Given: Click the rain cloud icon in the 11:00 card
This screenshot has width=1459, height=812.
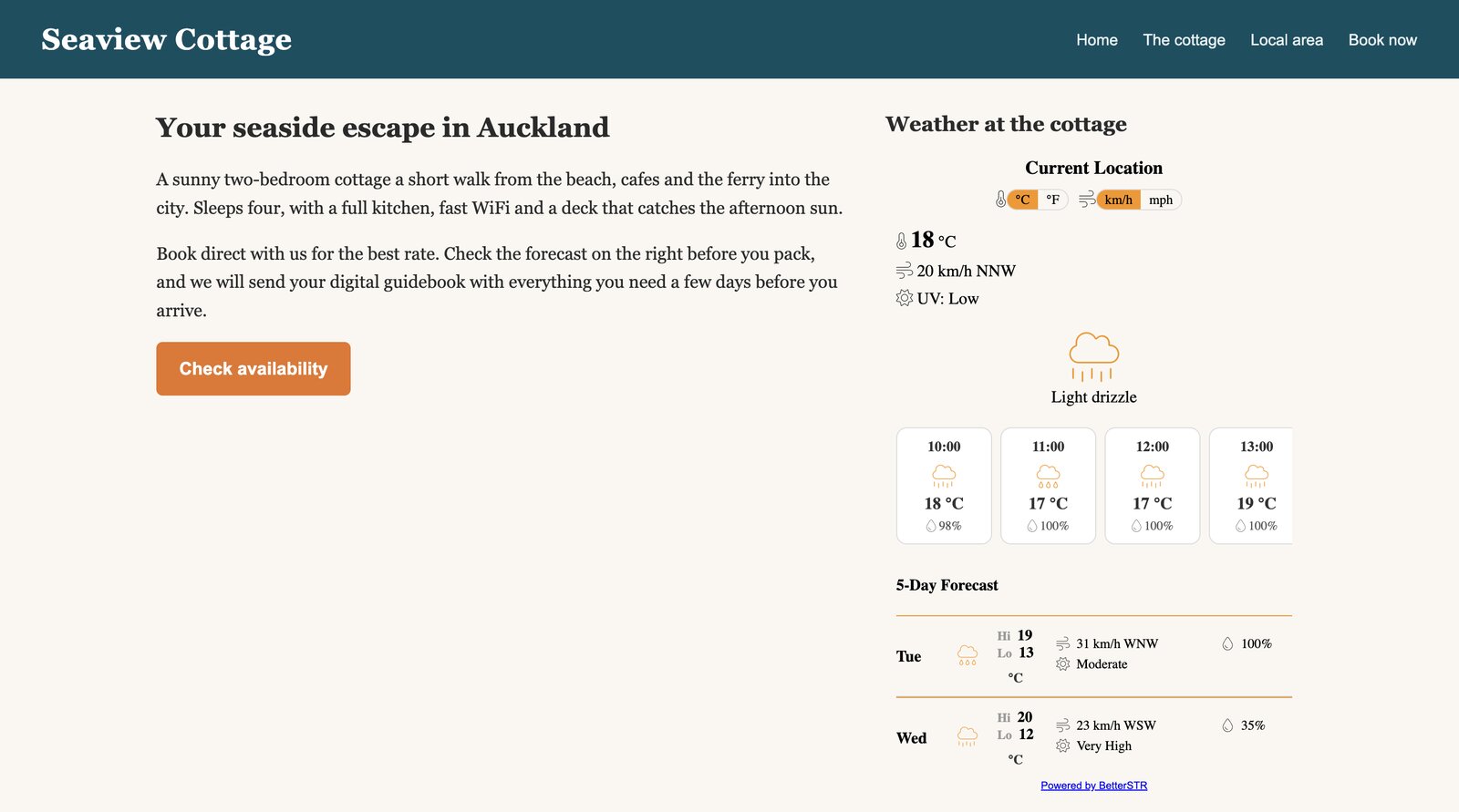Looking at the screenshot, I should point(1049,476).
